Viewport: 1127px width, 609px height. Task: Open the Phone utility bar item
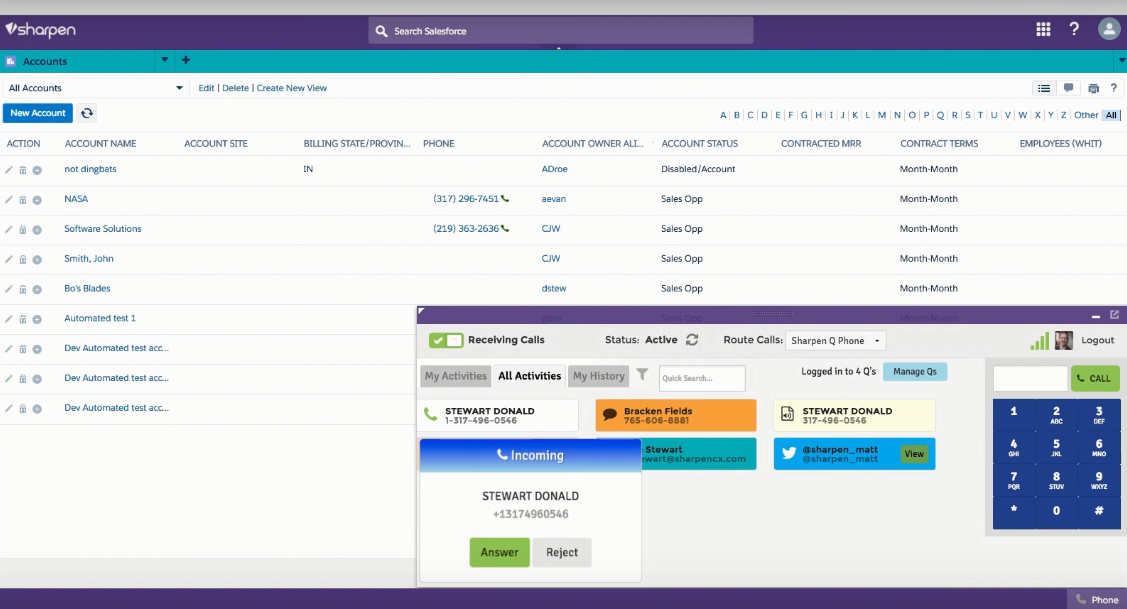[x=1097, y=600]
